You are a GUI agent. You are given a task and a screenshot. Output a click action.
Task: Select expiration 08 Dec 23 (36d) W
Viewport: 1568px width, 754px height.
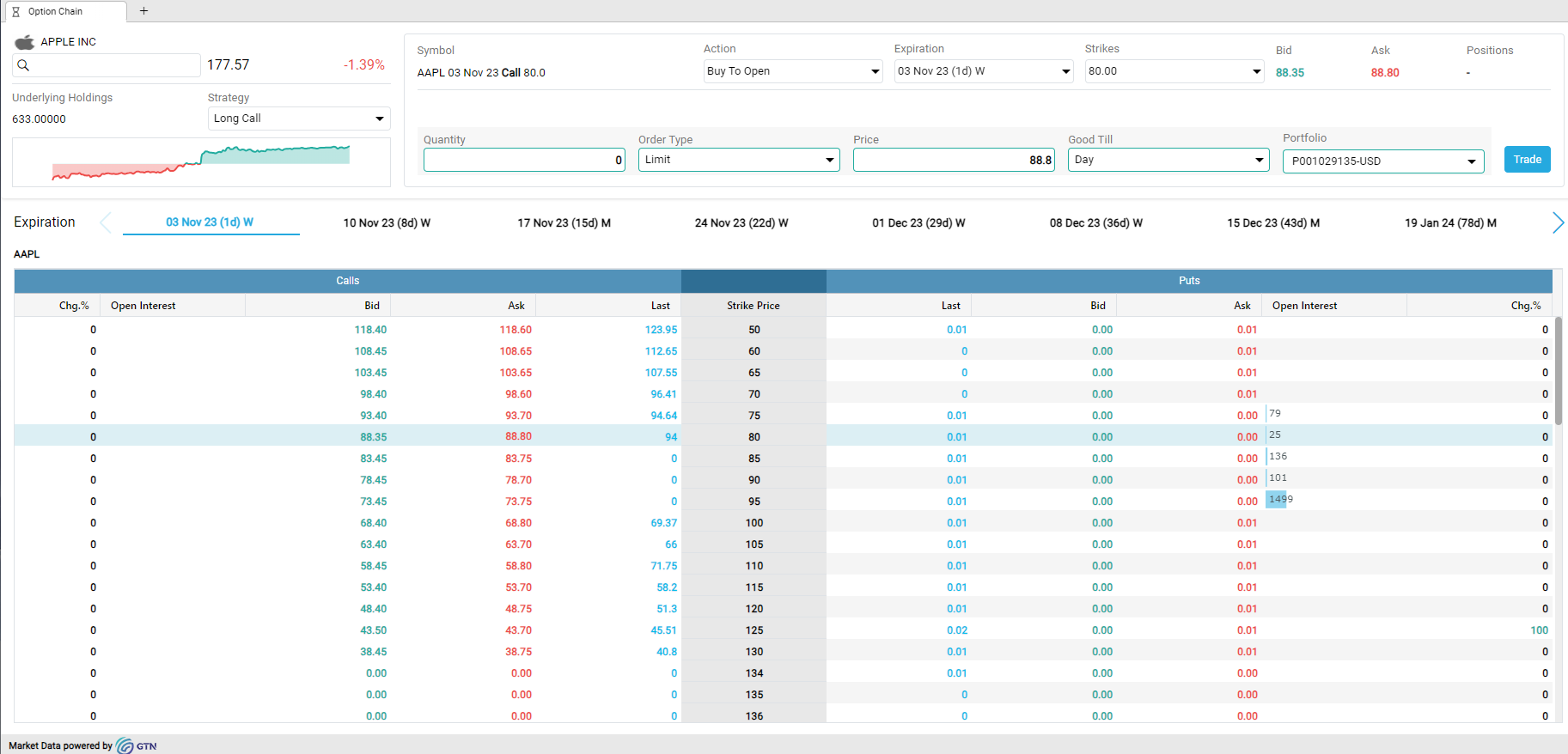(1096, 223)
